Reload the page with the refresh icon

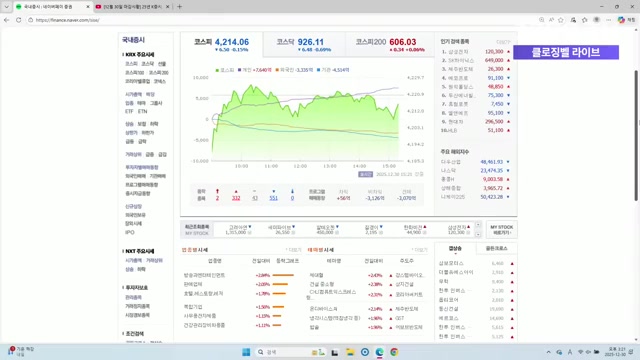click(x=18, y=20)
